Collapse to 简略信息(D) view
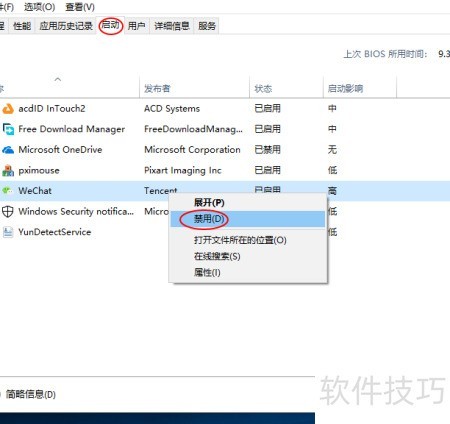 coord(31,394)
